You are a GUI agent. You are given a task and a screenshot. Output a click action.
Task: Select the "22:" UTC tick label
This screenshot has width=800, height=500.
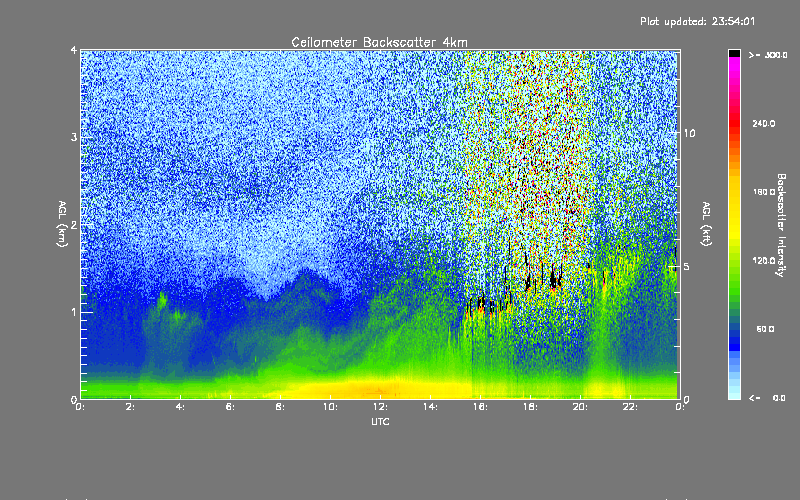coord(630,407)
